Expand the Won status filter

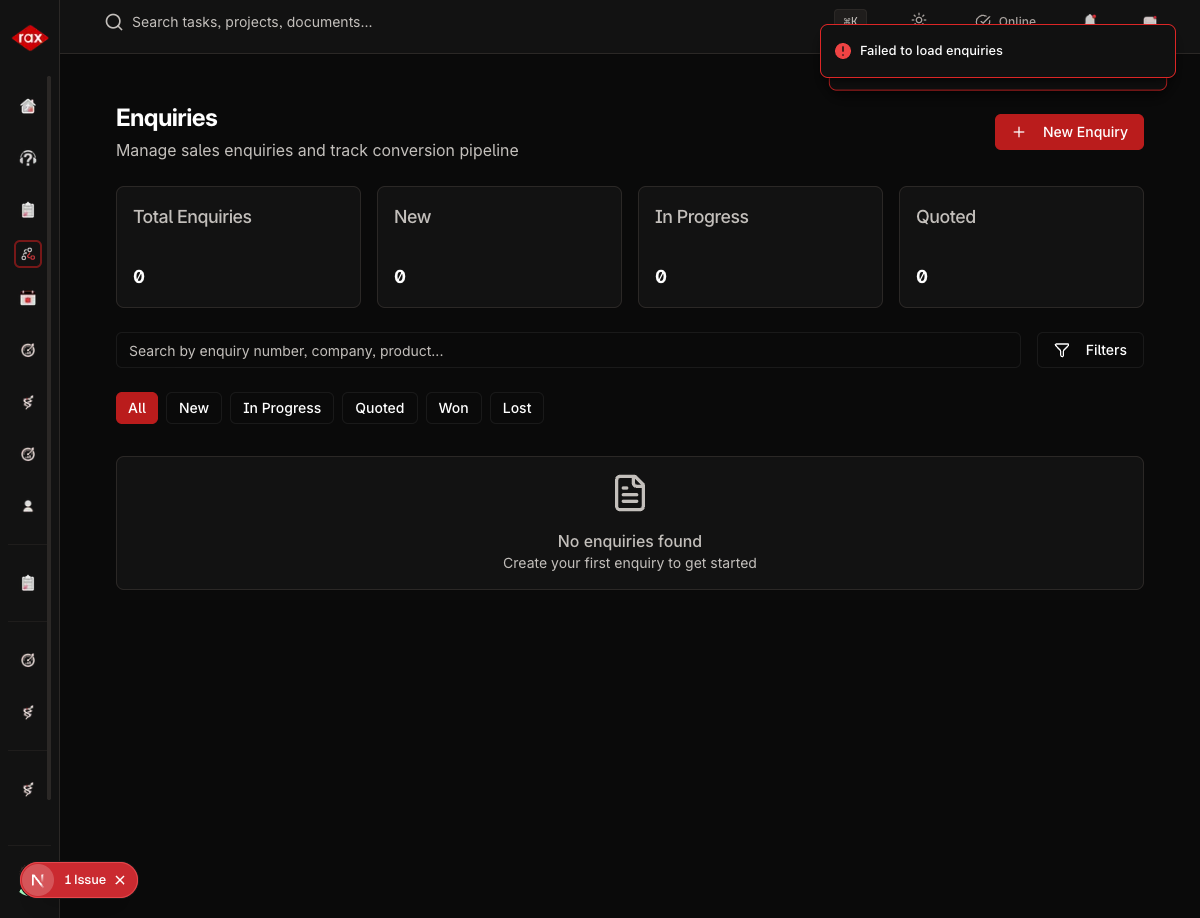[x=453, y=408]
